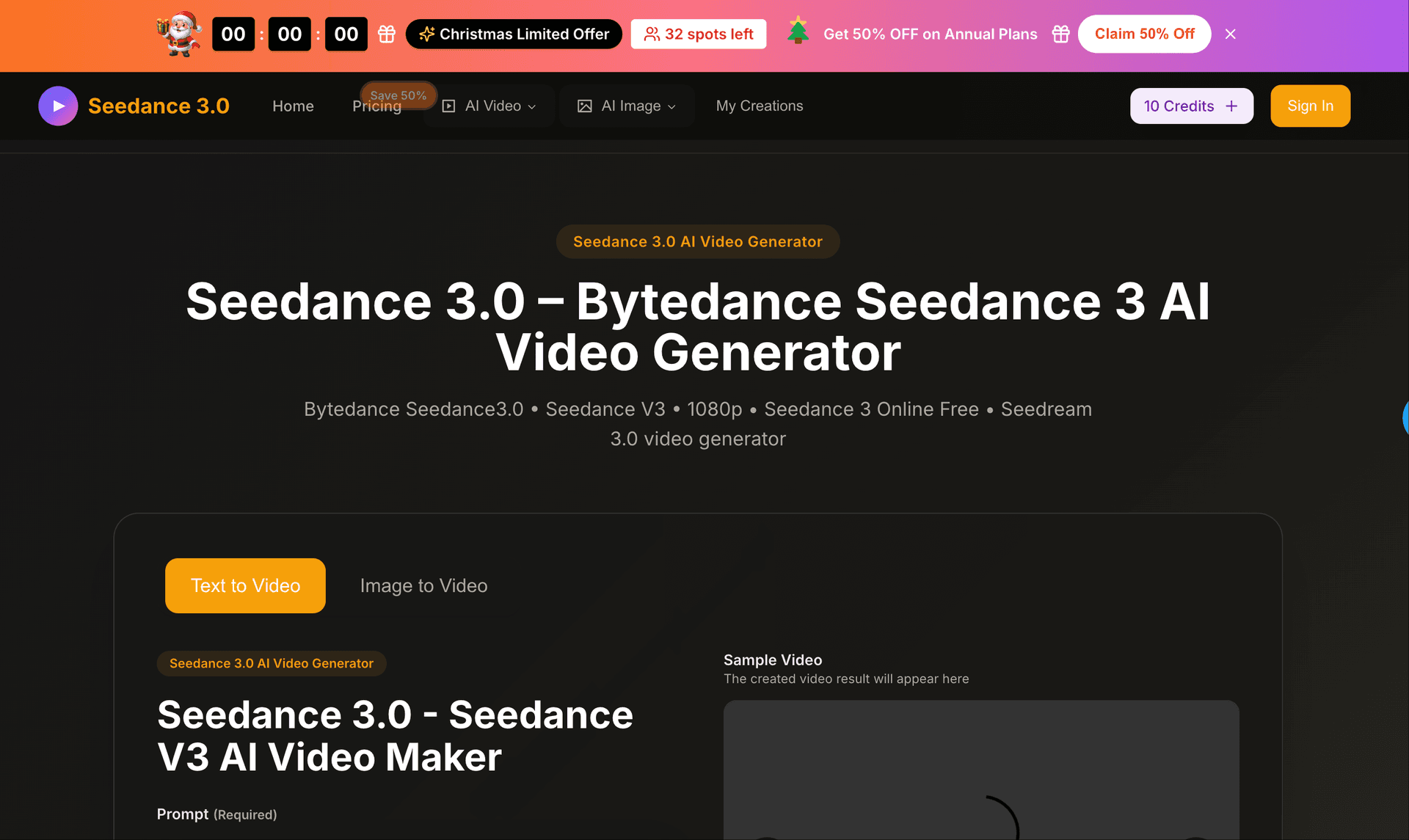Image resolution: width=1409 pixels, height=840 pixels.
Task: Click the Santa Claus icon in the promo banner
Action: [x=178, y=34]
